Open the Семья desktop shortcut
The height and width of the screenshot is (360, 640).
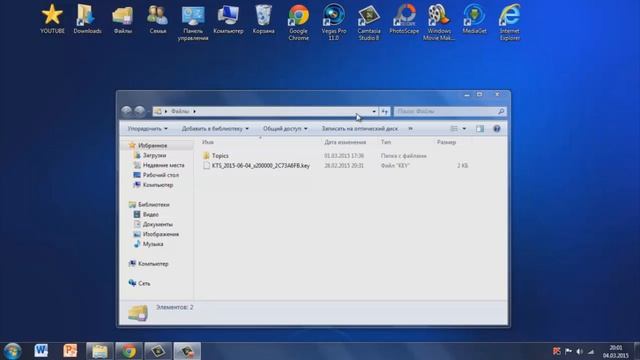158,18
